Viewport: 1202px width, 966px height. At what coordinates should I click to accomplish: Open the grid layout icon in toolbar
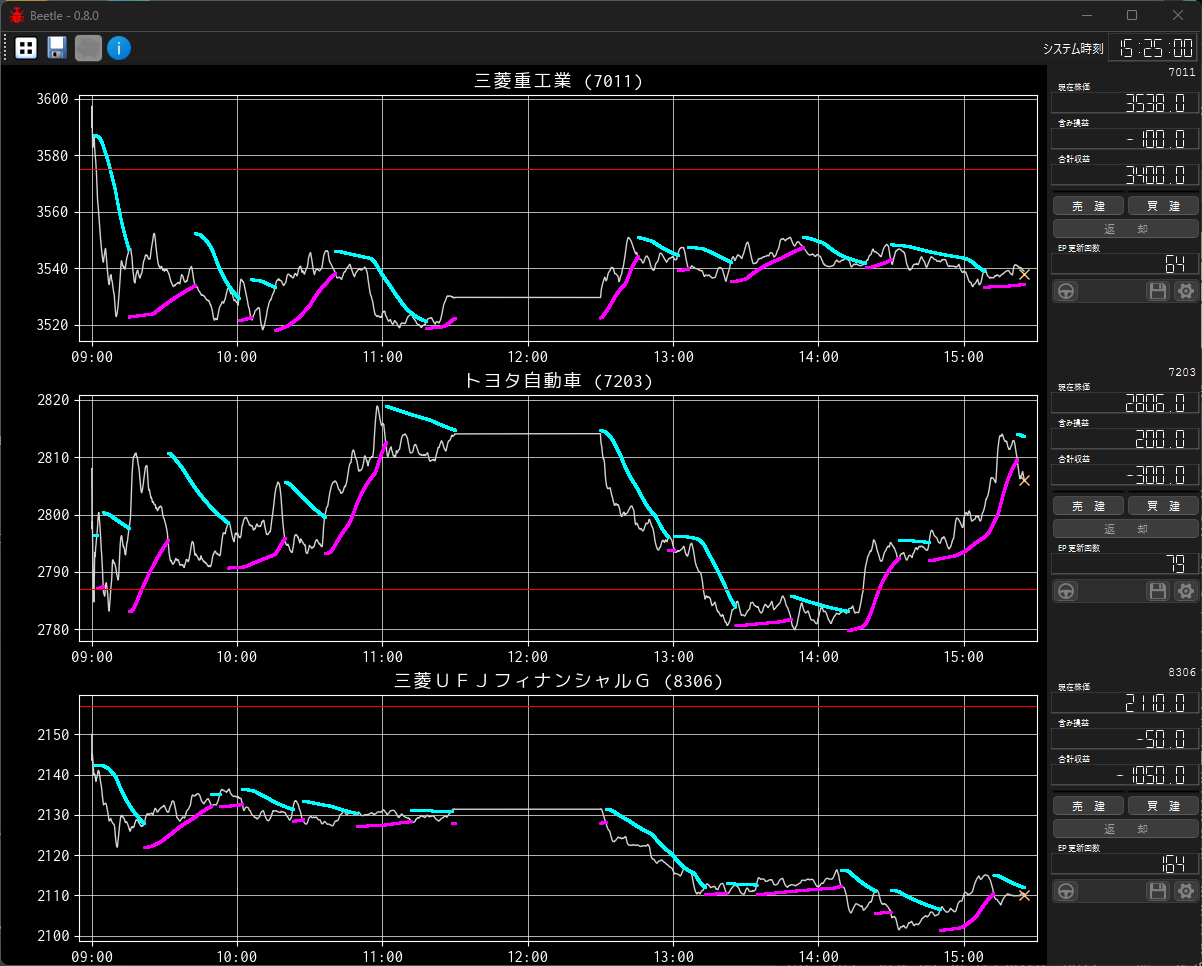coord(26,48)
